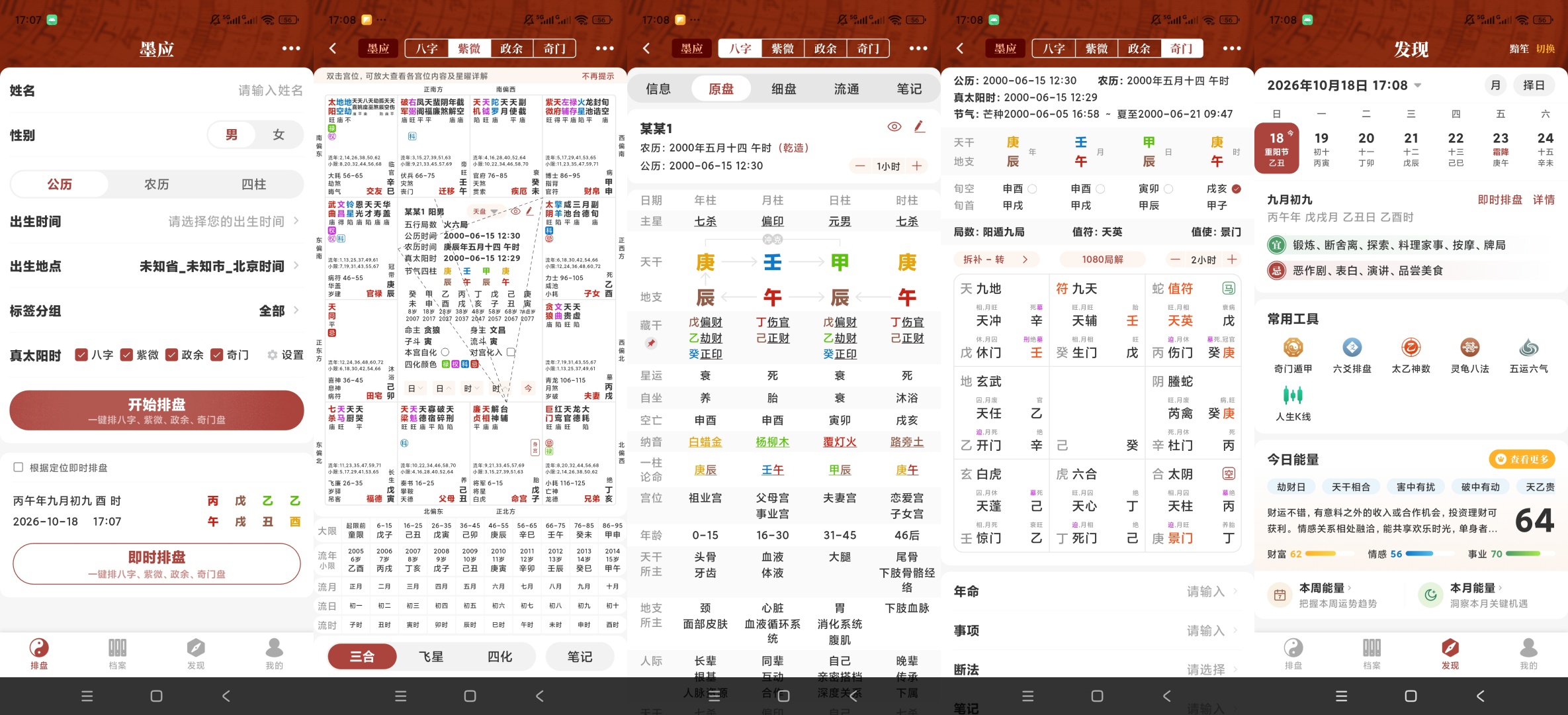1568x715 pixels.
Task: Switch to the 细盘 tab
Action: [783, 89]
